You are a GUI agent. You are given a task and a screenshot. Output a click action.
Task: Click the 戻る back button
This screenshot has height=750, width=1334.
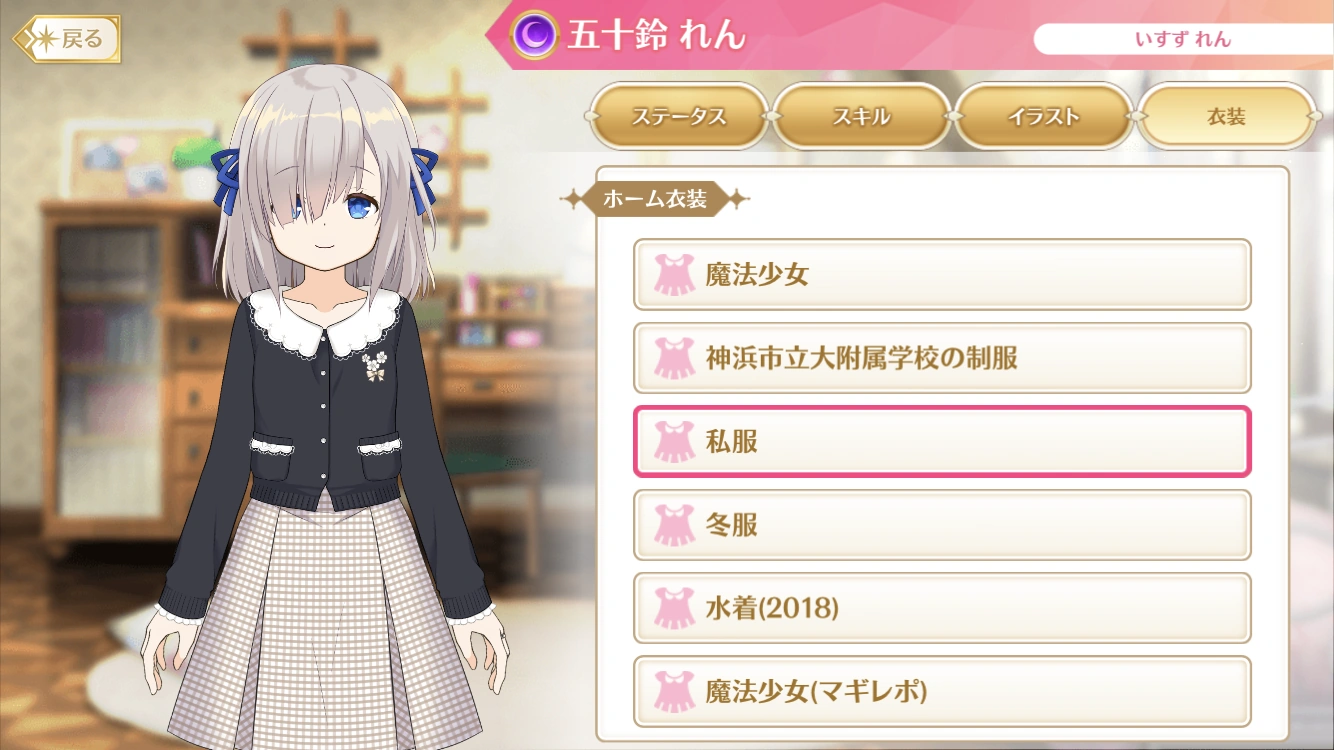[x=67, y=39]
